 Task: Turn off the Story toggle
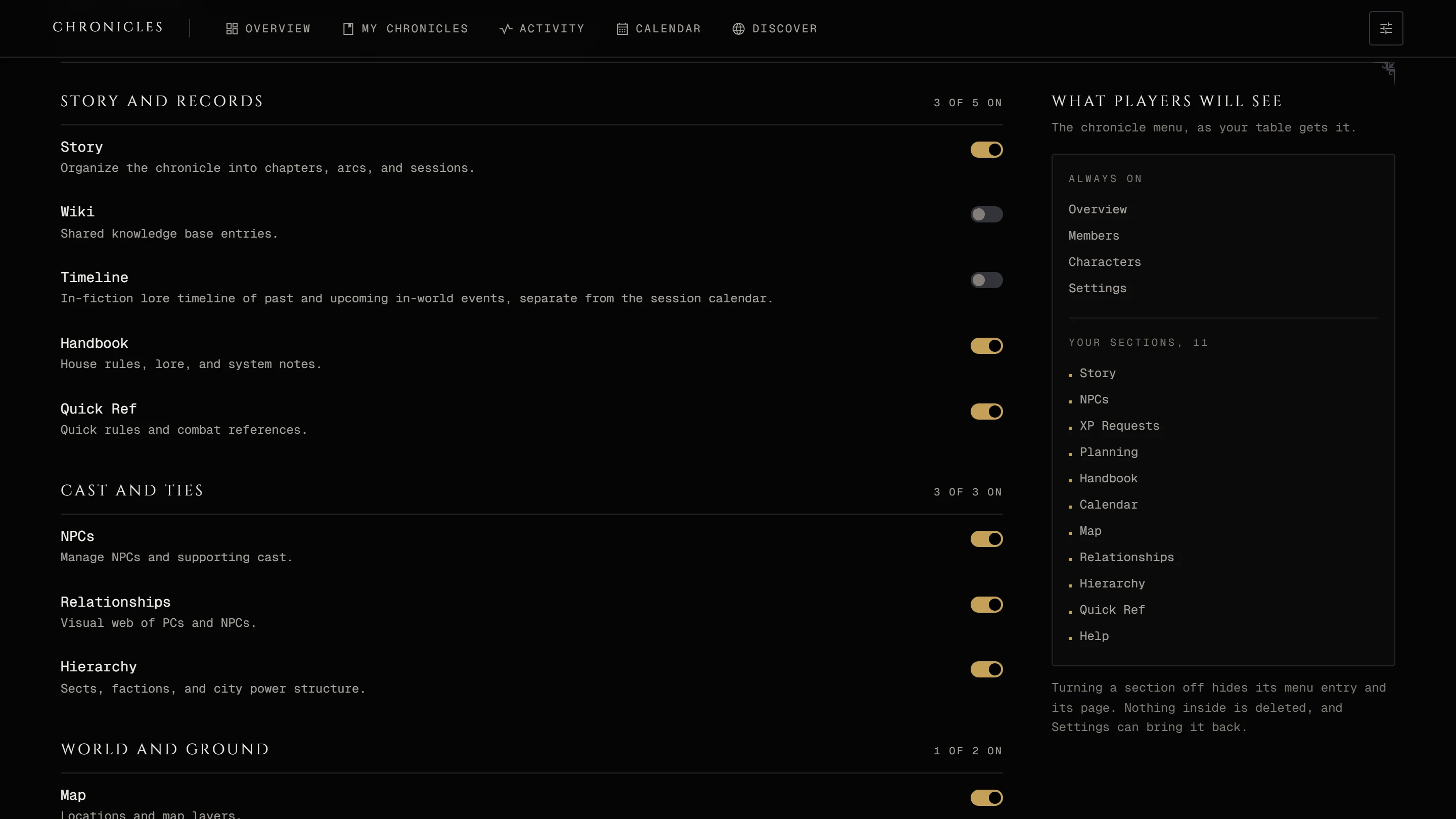[x=987, y=150]
